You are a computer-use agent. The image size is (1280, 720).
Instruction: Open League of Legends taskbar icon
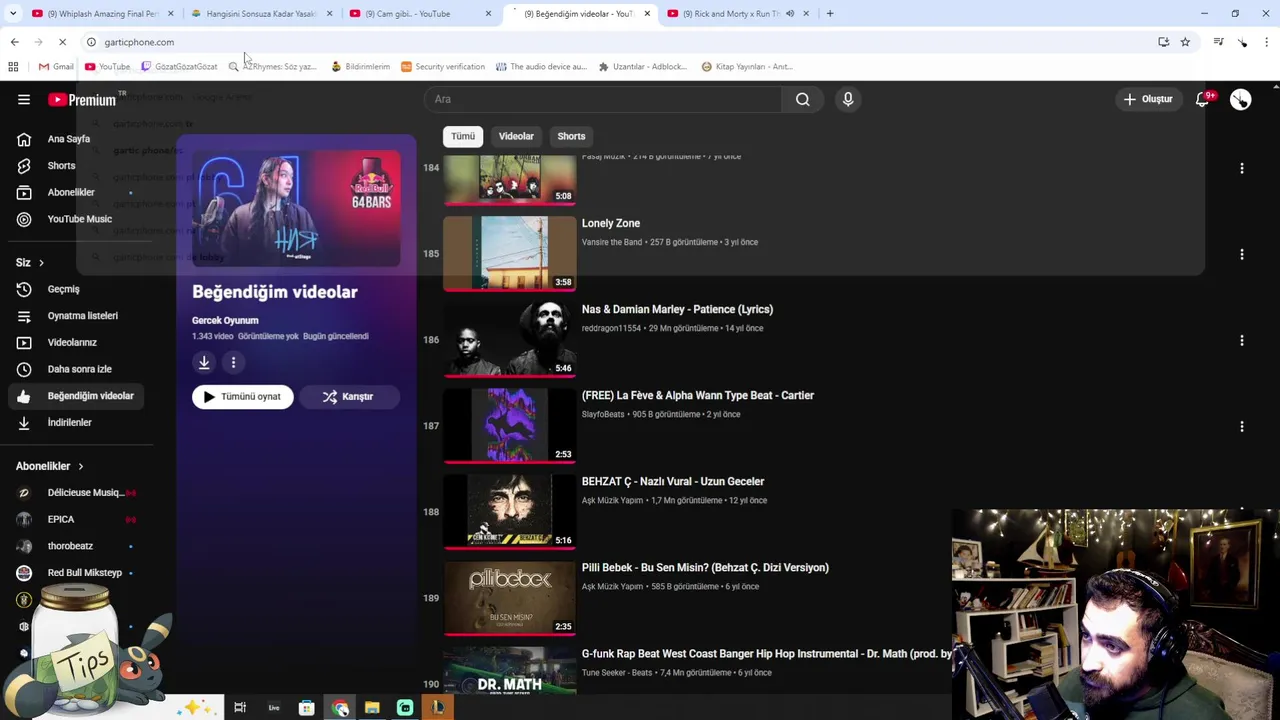438,708
